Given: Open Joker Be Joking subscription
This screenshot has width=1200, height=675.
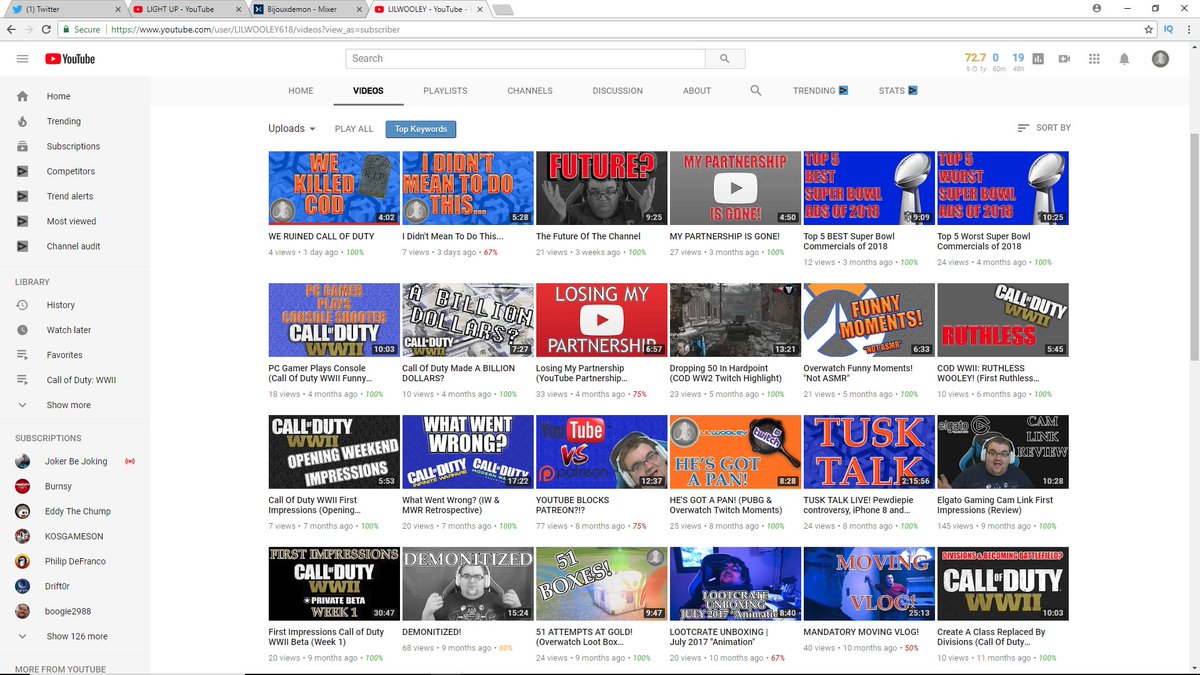Looking at the screenshot, I should pyautogui.click(x=75, y=461).
